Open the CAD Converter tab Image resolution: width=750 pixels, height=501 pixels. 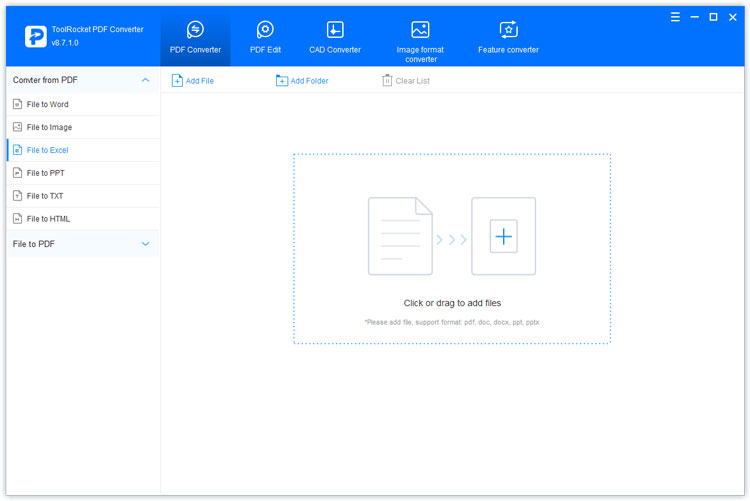click(335, 37)
